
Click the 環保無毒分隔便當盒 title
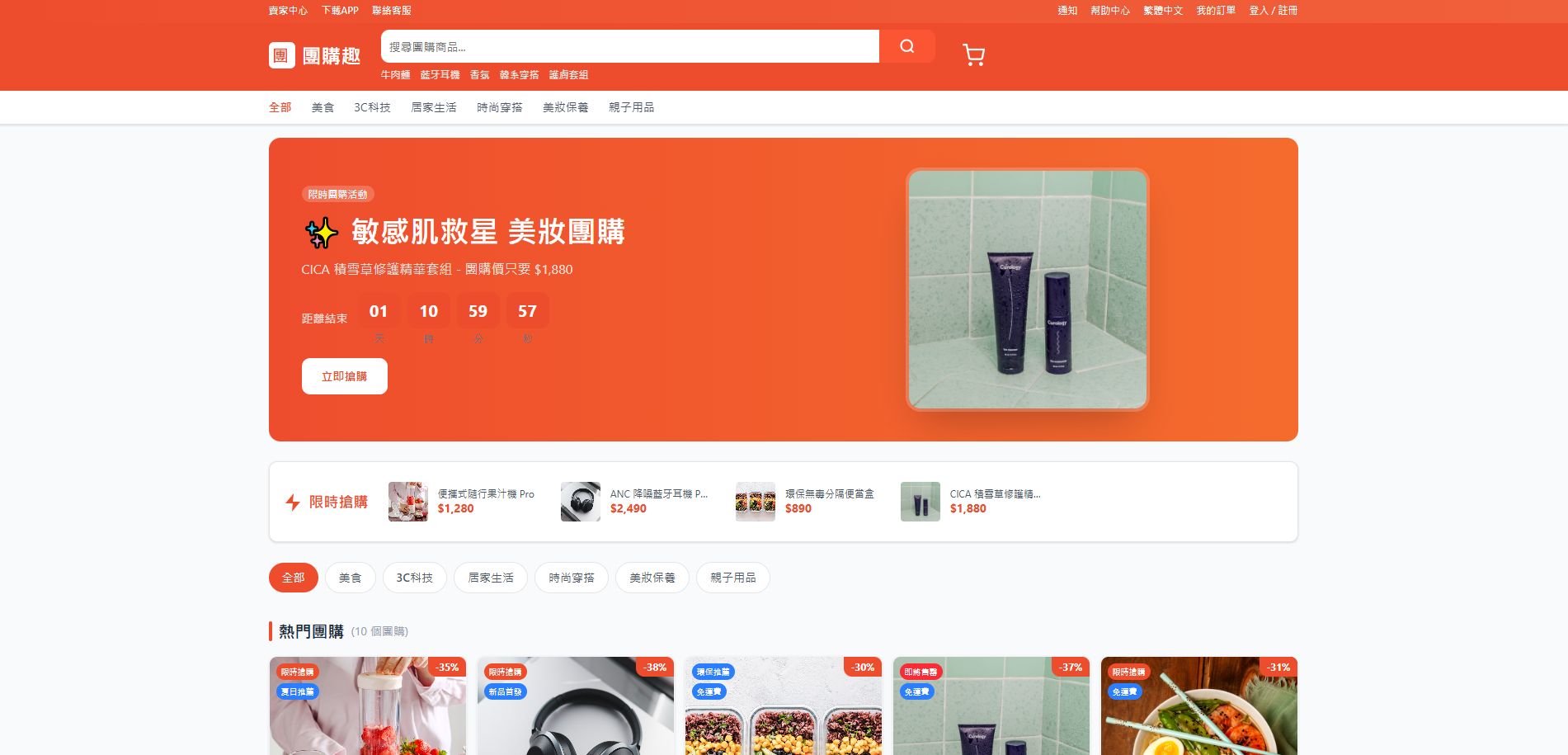830,494
